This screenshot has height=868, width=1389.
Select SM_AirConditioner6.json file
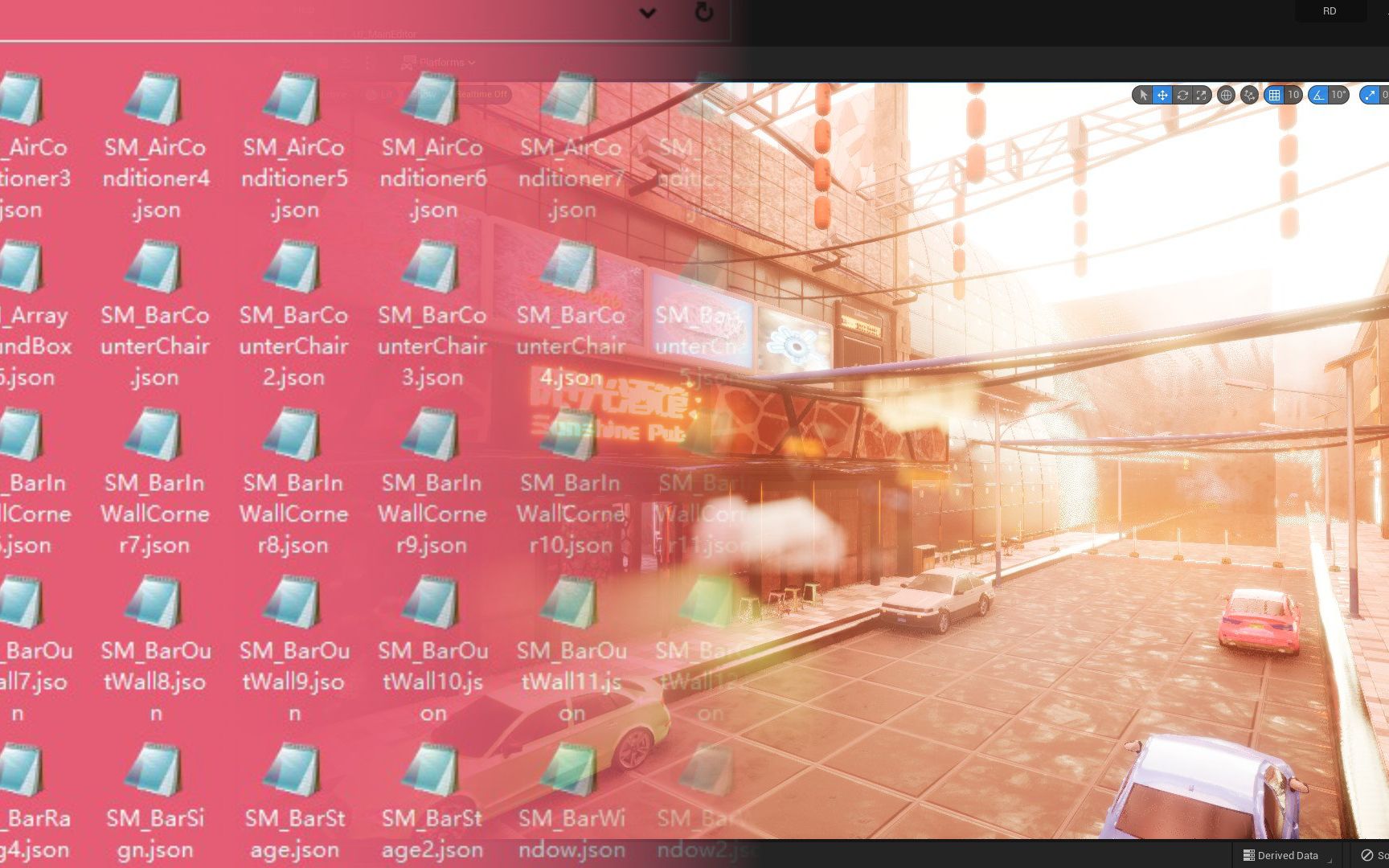432,147
